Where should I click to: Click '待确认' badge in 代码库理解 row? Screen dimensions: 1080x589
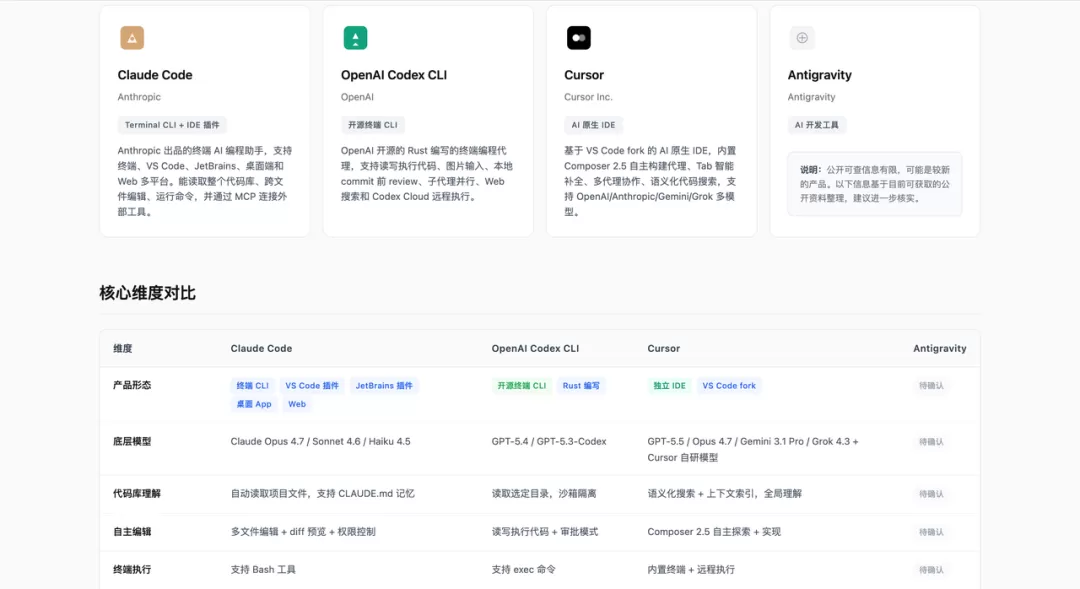[931, 494]
